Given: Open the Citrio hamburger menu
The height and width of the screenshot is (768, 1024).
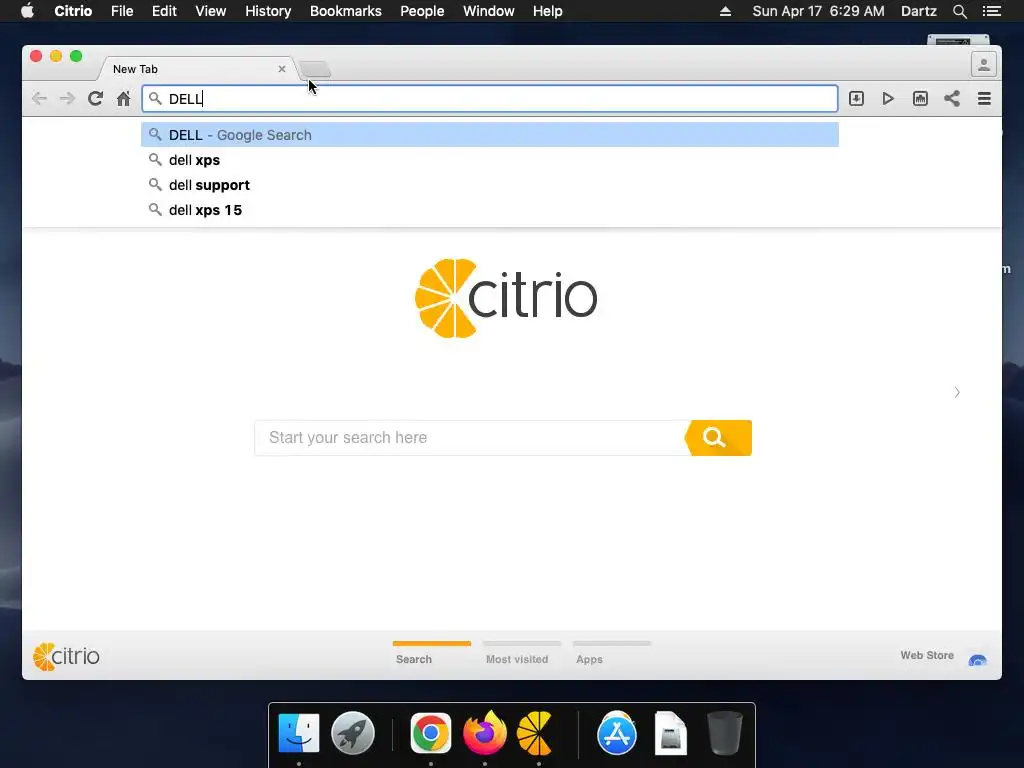Looking at the screenshot, I should pyautogui.click(x=984, y=99).
